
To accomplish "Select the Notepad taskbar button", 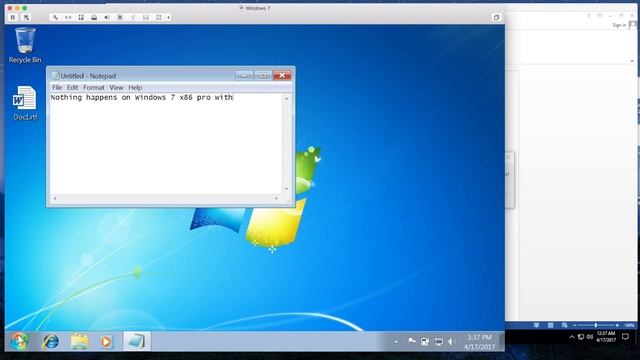I will click(x=137, y=341).
